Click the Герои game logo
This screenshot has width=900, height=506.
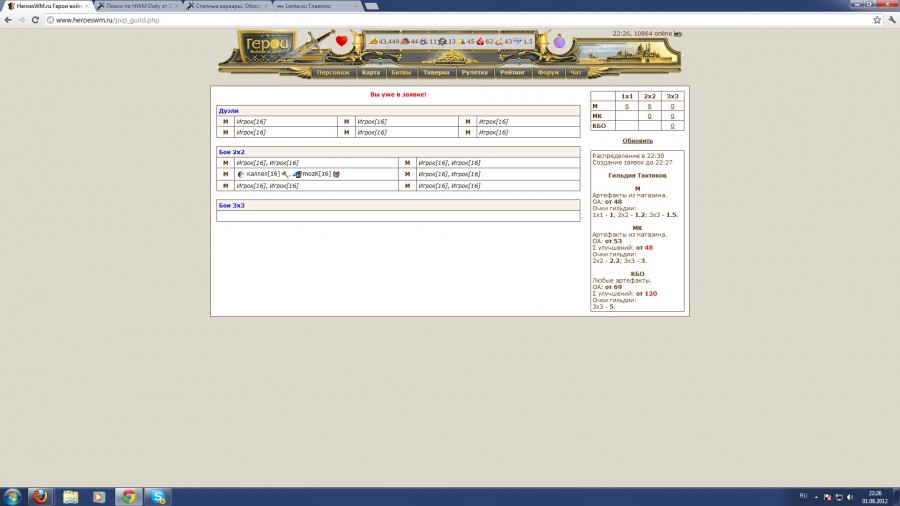point(267,46)
